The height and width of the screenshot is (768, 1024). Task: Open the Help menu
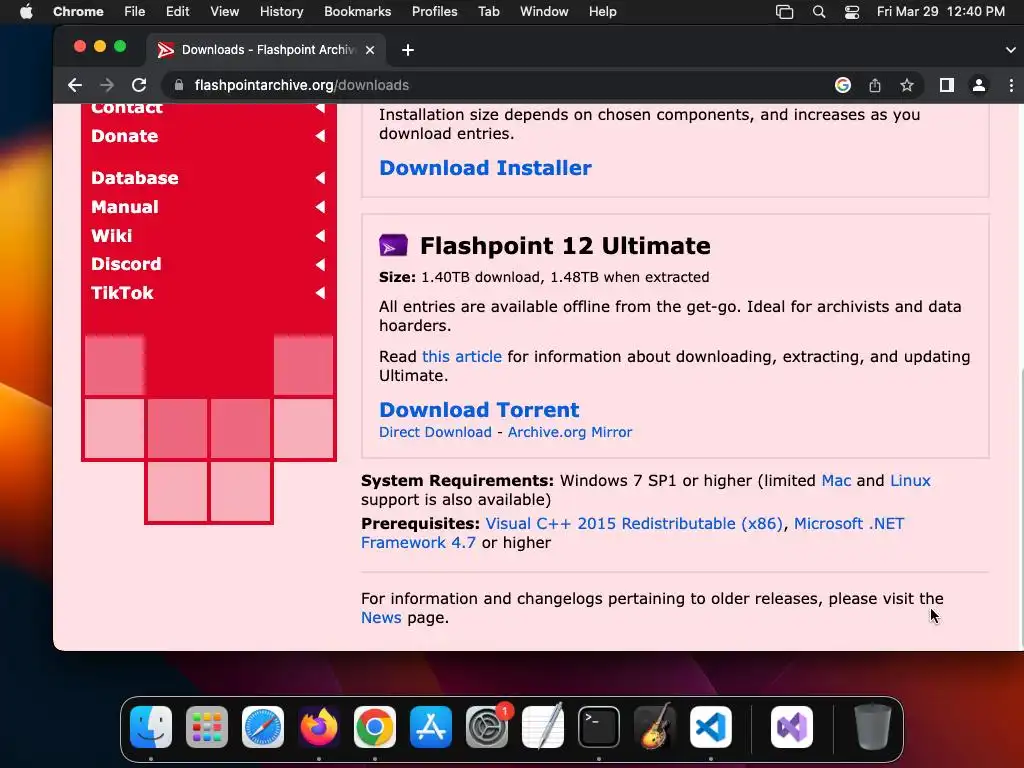[602, 12]
